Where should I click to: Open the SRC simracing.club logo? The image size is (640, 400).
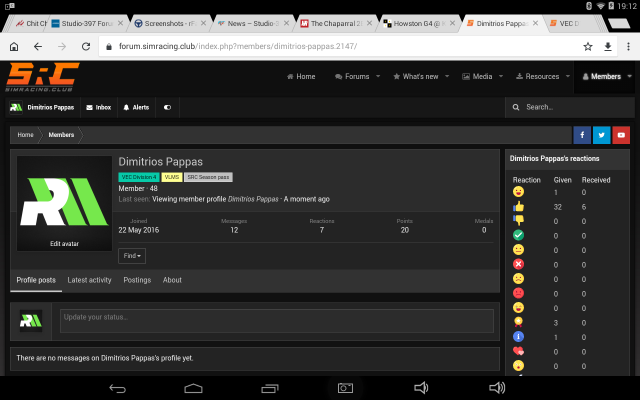[42, 77]
